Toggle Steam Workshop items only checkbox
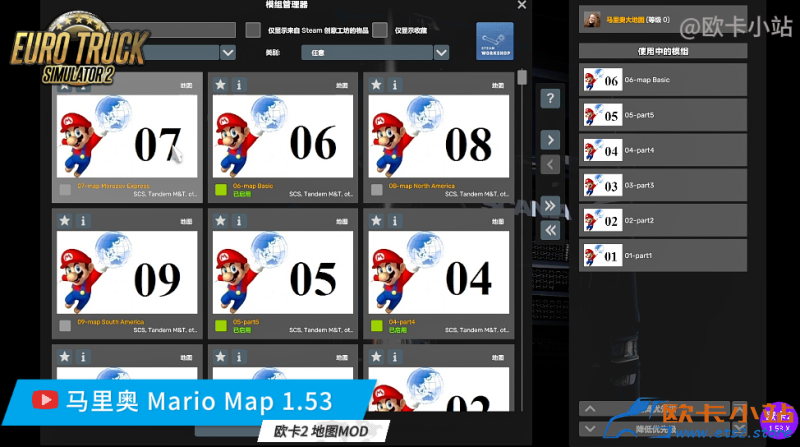The width and height of the screenshot is (800, 447). click(253, 30)
